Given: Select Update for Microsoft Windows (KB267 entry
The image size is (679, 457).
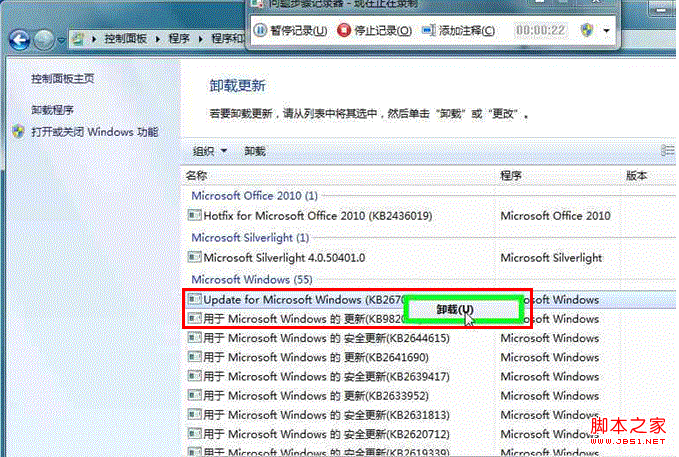Looking at the screenshot, I should 303,299.
